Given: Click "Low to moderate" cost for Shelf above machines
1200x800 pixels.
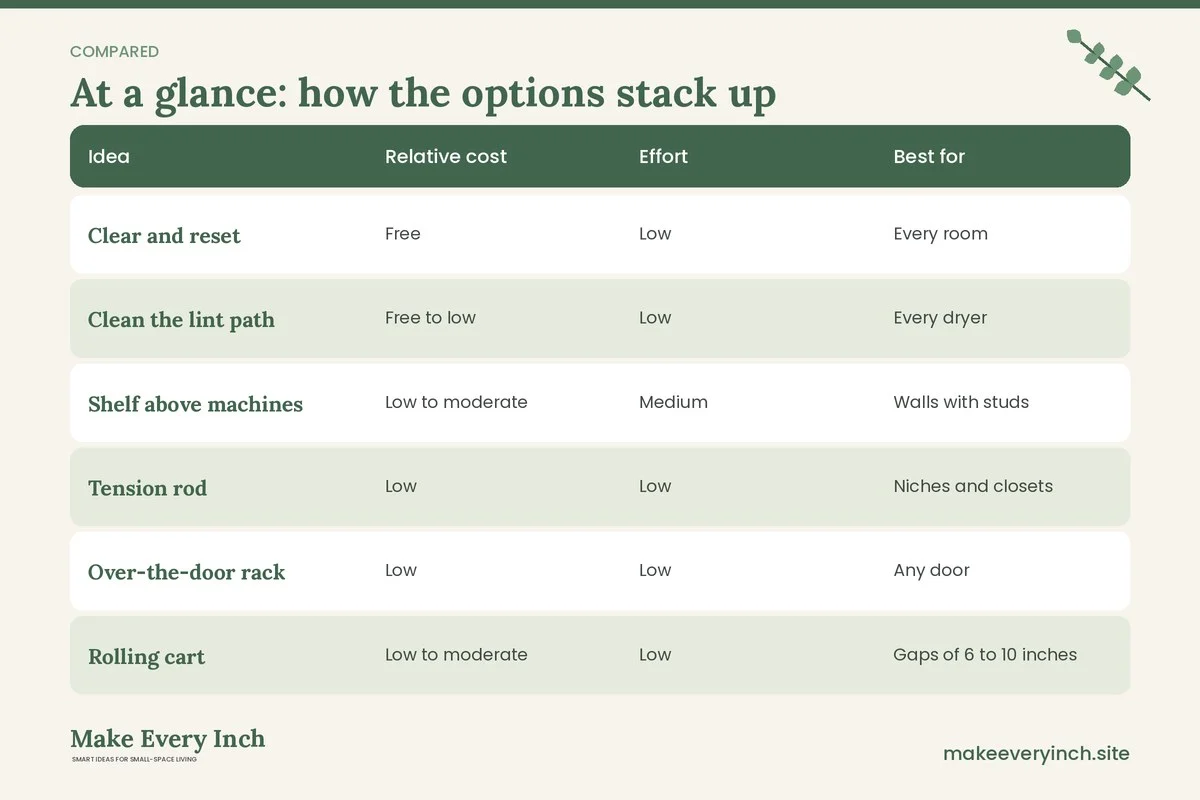Looking at the screenshot, I should coord(456,402).
